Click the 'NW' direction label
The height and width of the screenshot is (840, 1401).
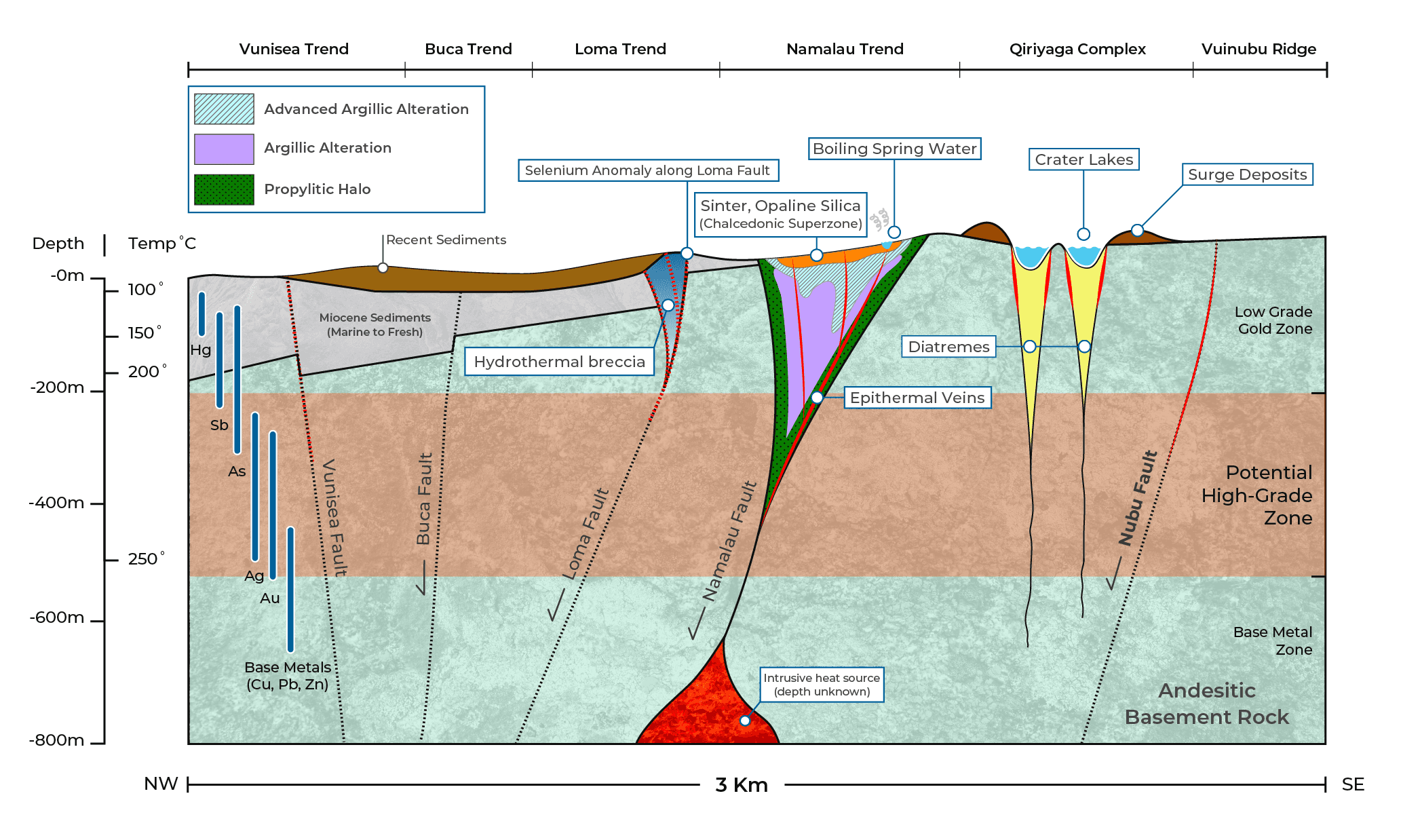161,784
